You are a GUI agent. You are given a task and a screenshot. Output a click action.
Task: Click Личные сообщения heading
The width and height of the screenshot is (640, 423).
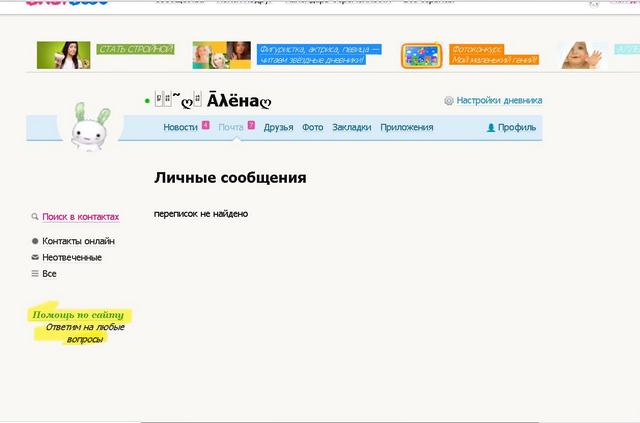point(230,178)
